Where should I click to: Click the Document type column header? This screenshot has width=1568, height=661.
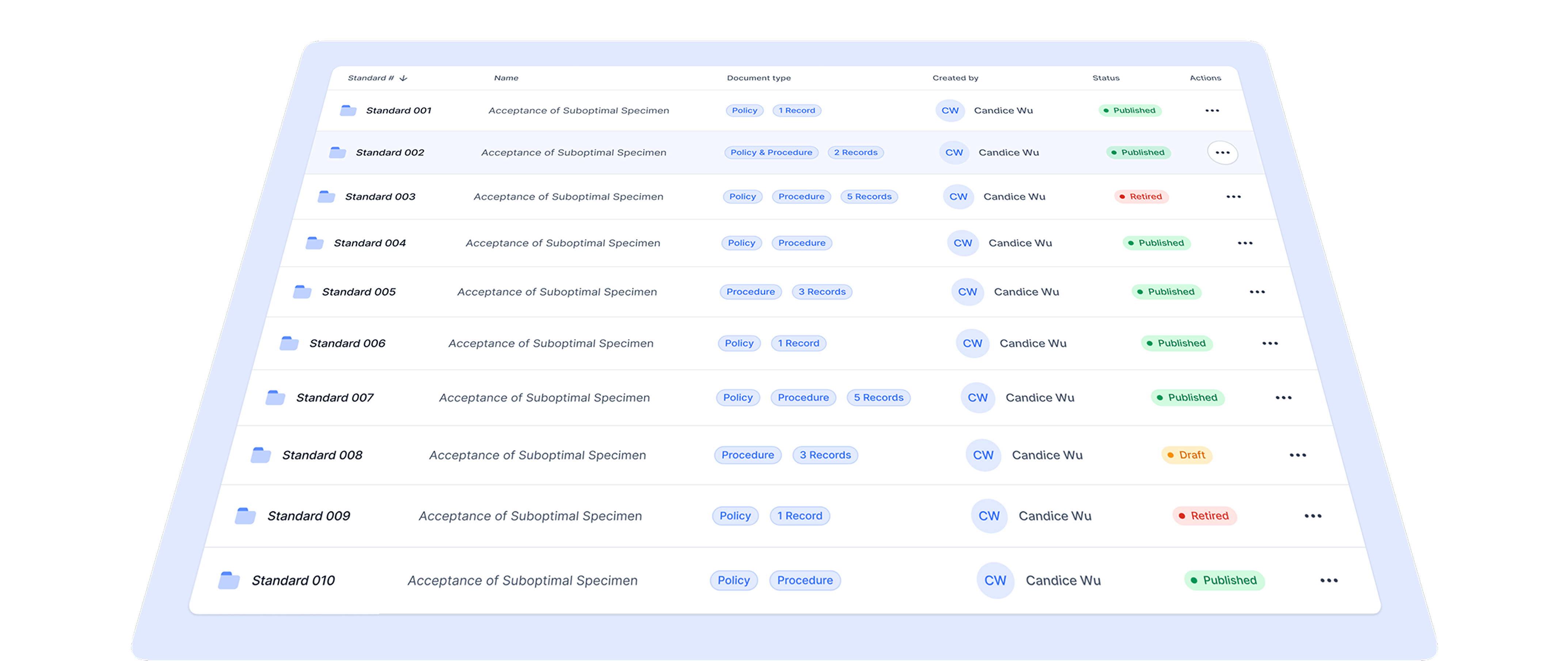pos(759,78)
